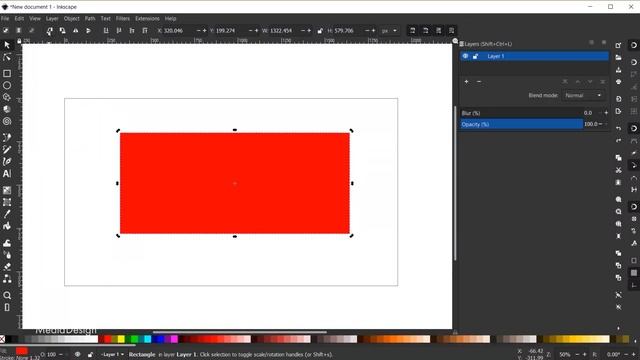Open the Blend mode Normal dropdown
The width and height of the screenshot is (640, 360).
tap(582, 95)
